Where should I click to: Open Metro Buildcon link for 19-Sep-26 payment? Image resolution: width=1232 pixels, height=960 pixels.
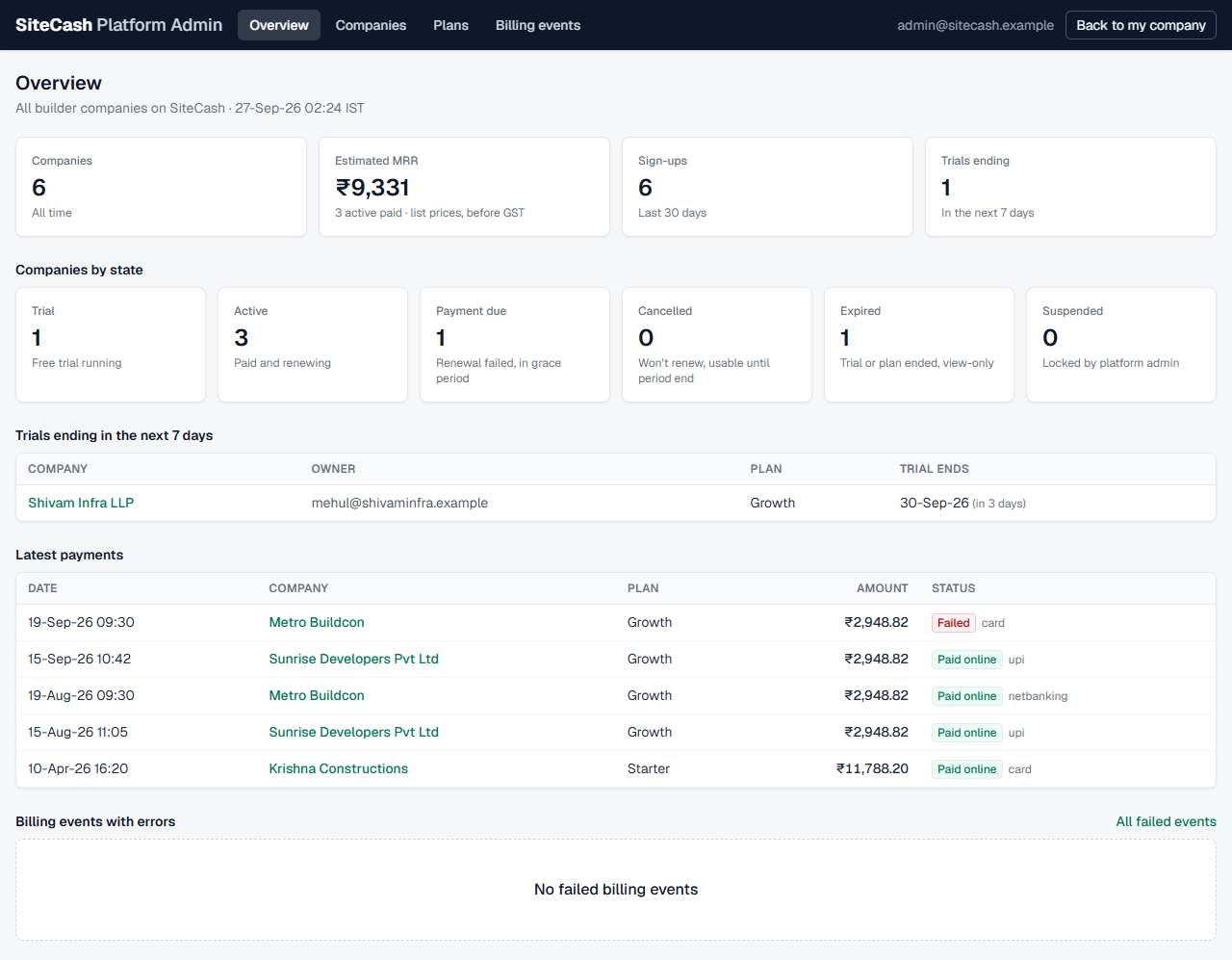pos(317,622)
